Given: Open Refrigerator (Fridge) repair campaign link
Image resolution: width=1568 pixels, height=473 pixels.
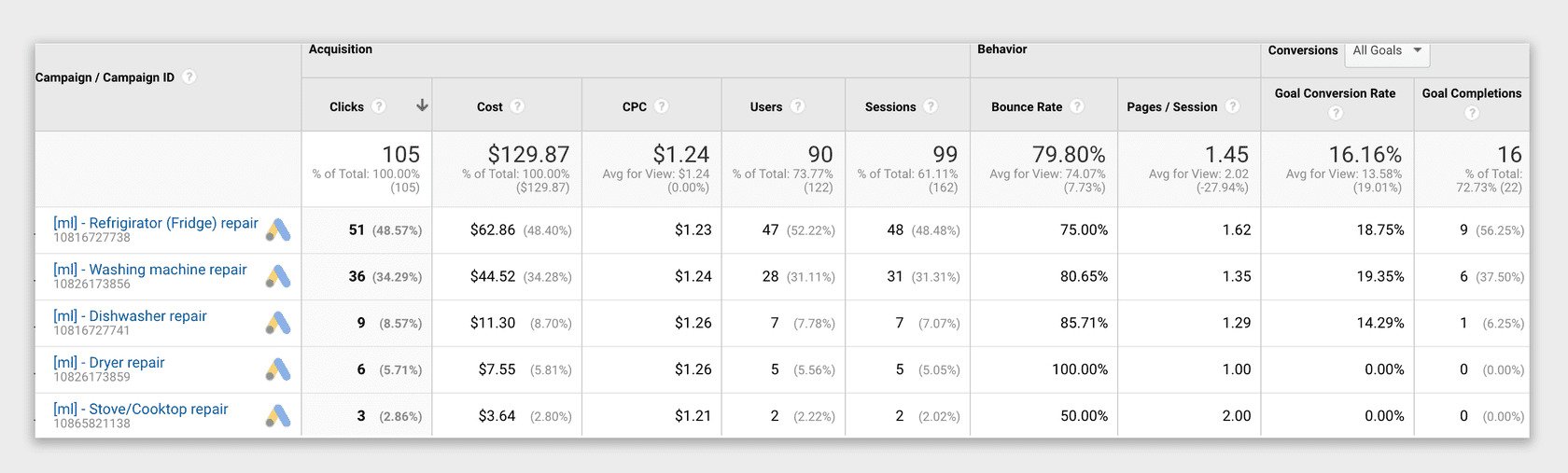Looking at the screenshot, I should point(155,223).
